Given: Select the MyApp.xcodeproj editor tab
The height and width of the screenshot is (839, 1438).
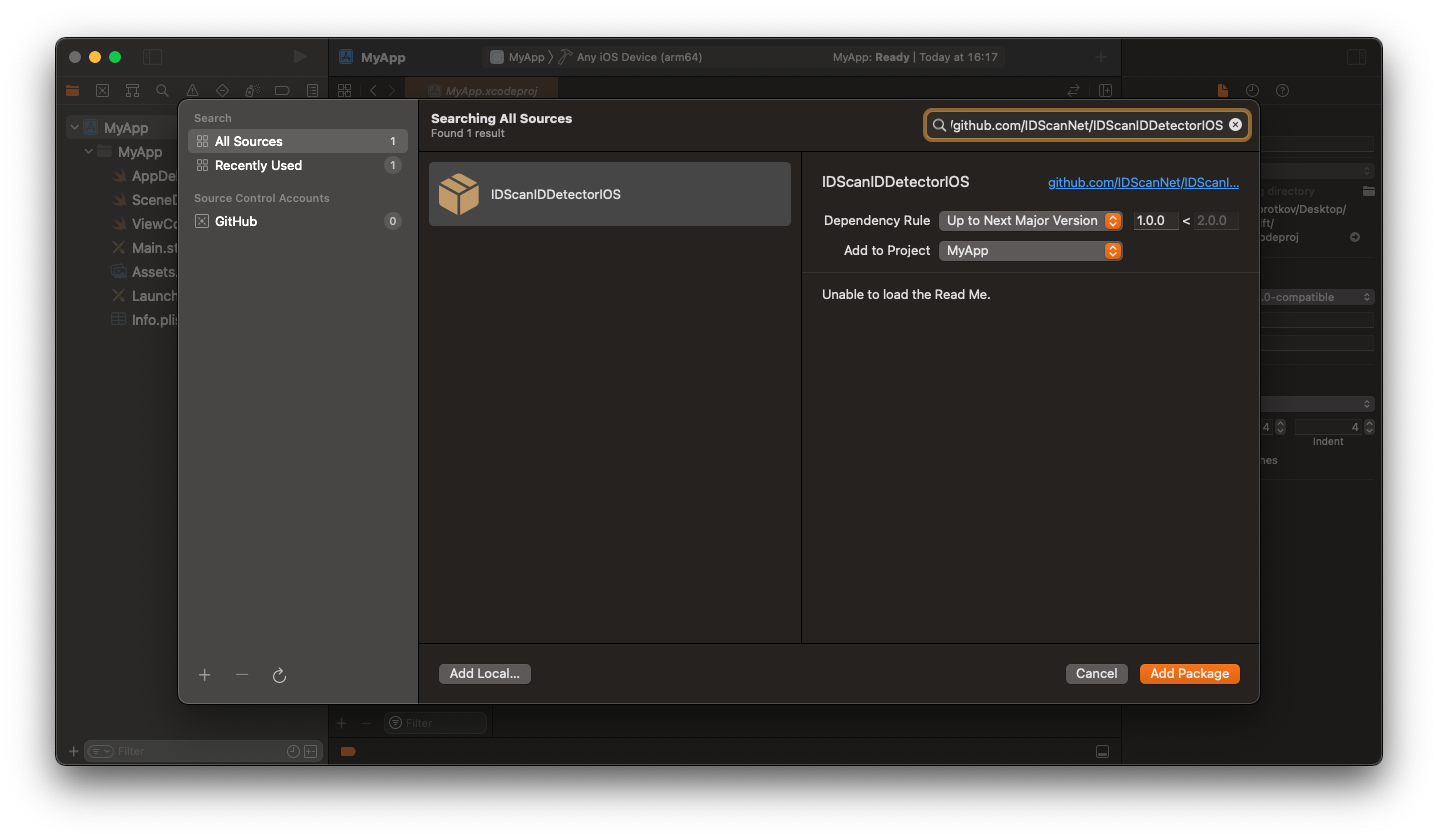Looking at the screenshot, I should pos(483,90).
